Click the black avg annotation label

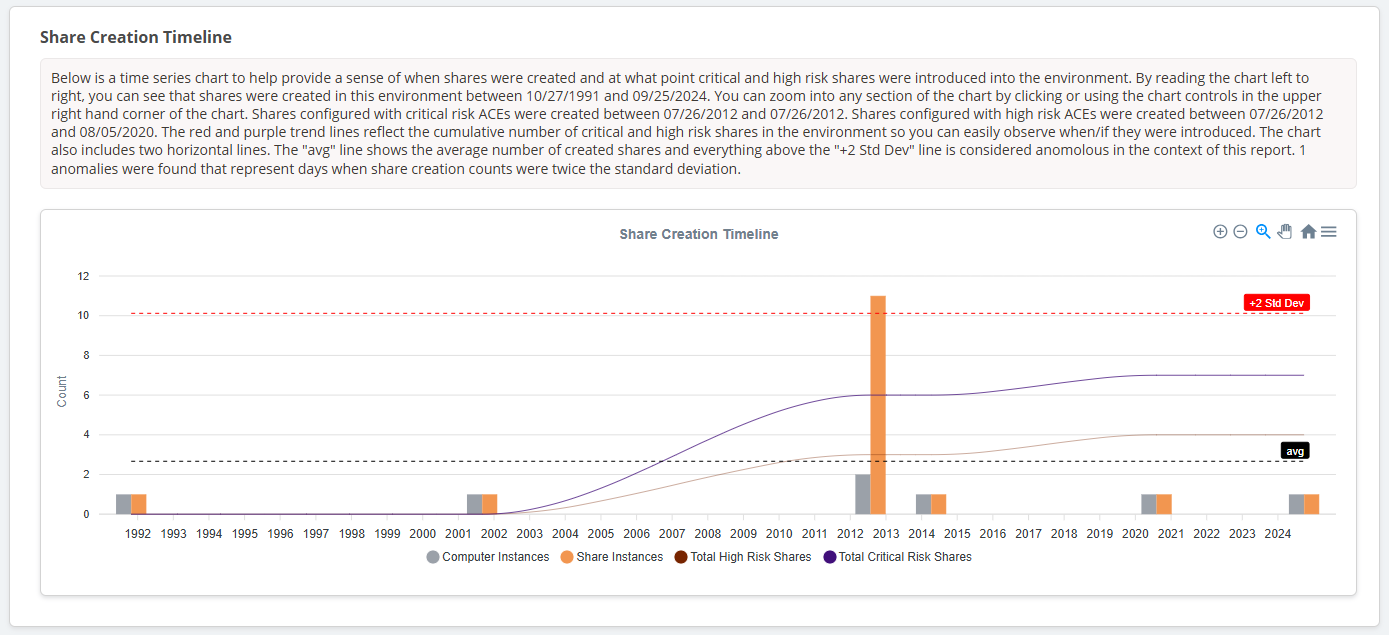coord(1295,451)
